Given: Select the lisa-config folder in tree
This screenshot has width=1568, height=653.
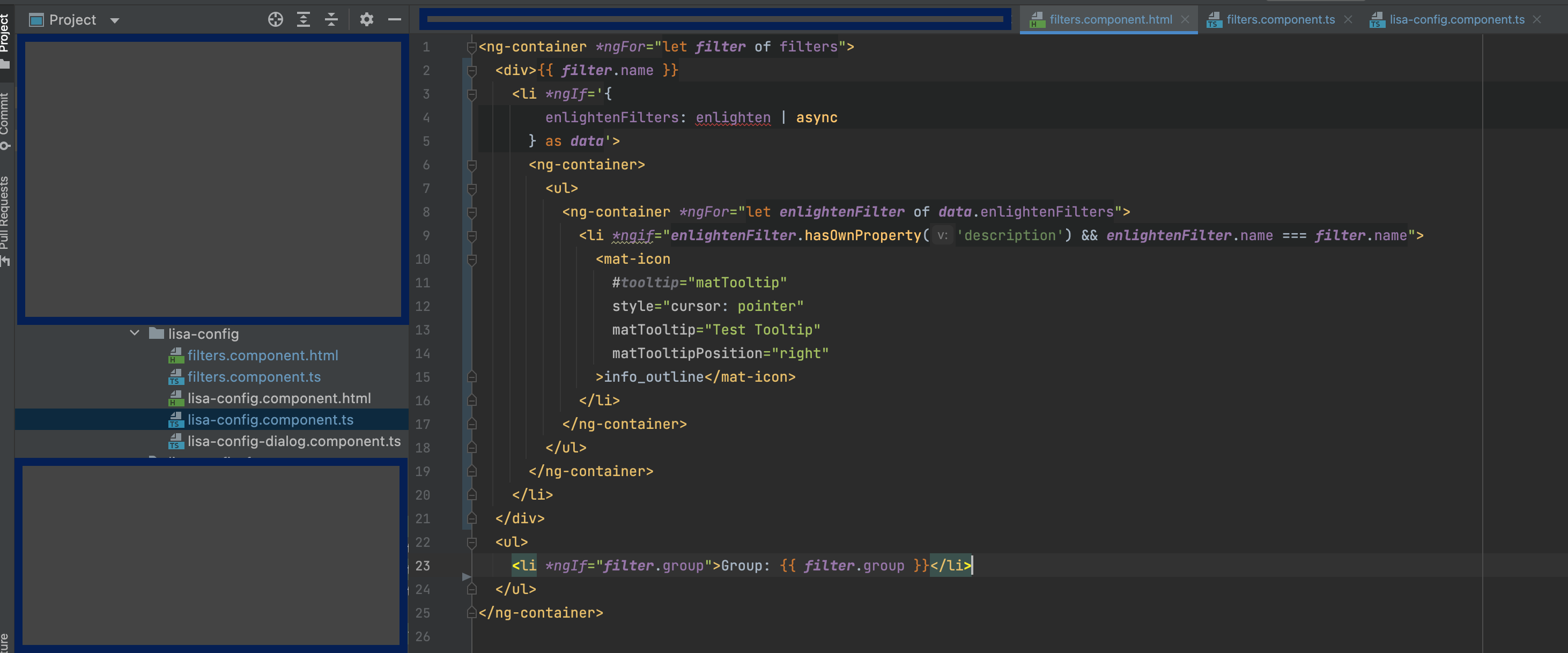Looking at the screenshot, I should [x=203, y=333].
